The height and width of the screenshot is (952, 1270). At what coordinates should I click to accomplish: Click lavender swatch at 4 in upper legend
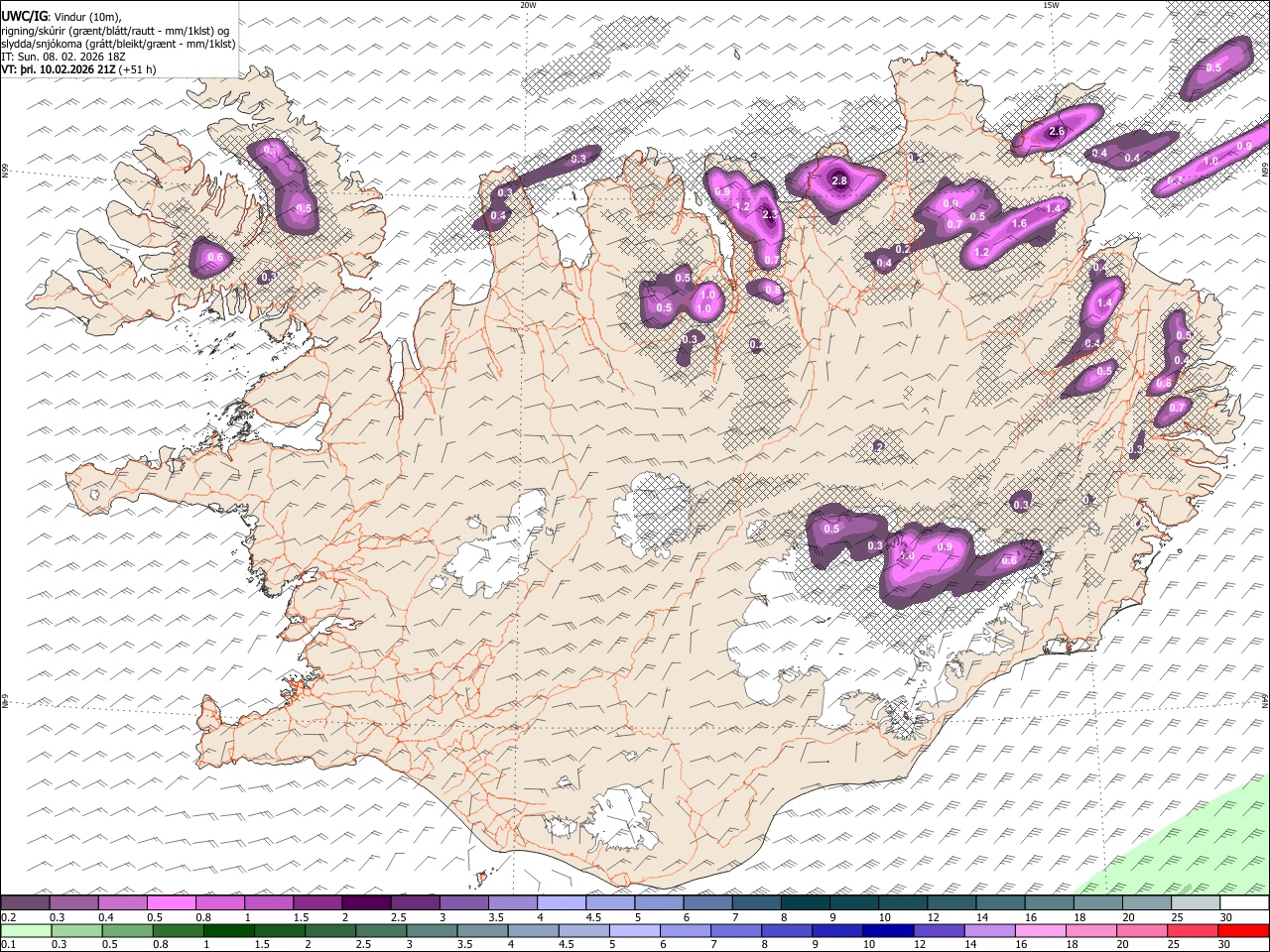coord(562,902)
